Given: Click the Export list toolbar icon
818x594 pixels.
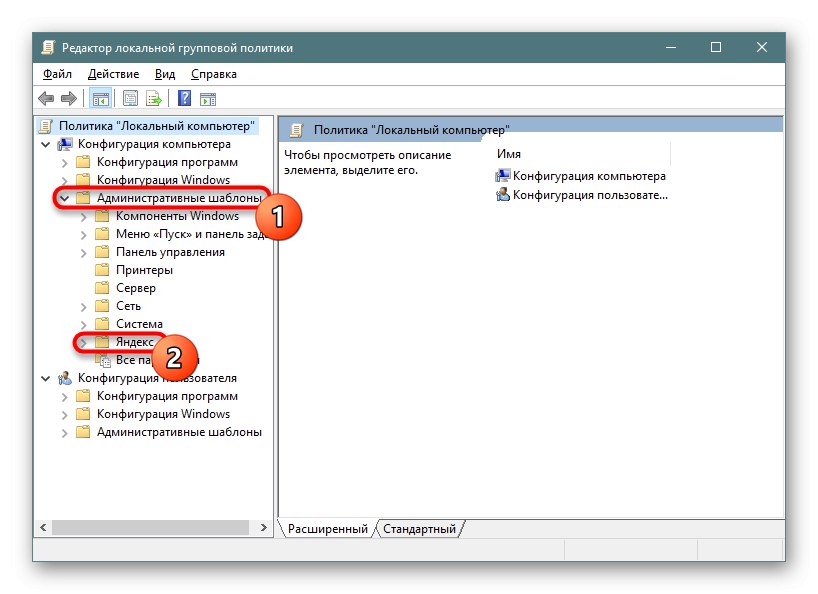Looking at the screenshot, I should 154,98.
